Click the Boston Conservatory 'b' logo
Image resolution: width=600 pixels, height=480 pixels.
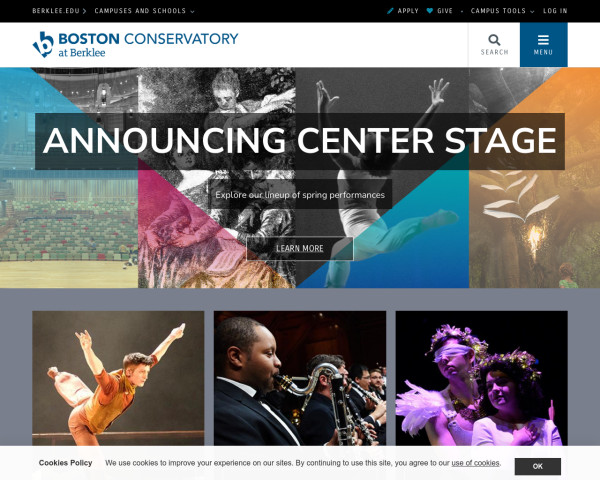pos(43,44)
